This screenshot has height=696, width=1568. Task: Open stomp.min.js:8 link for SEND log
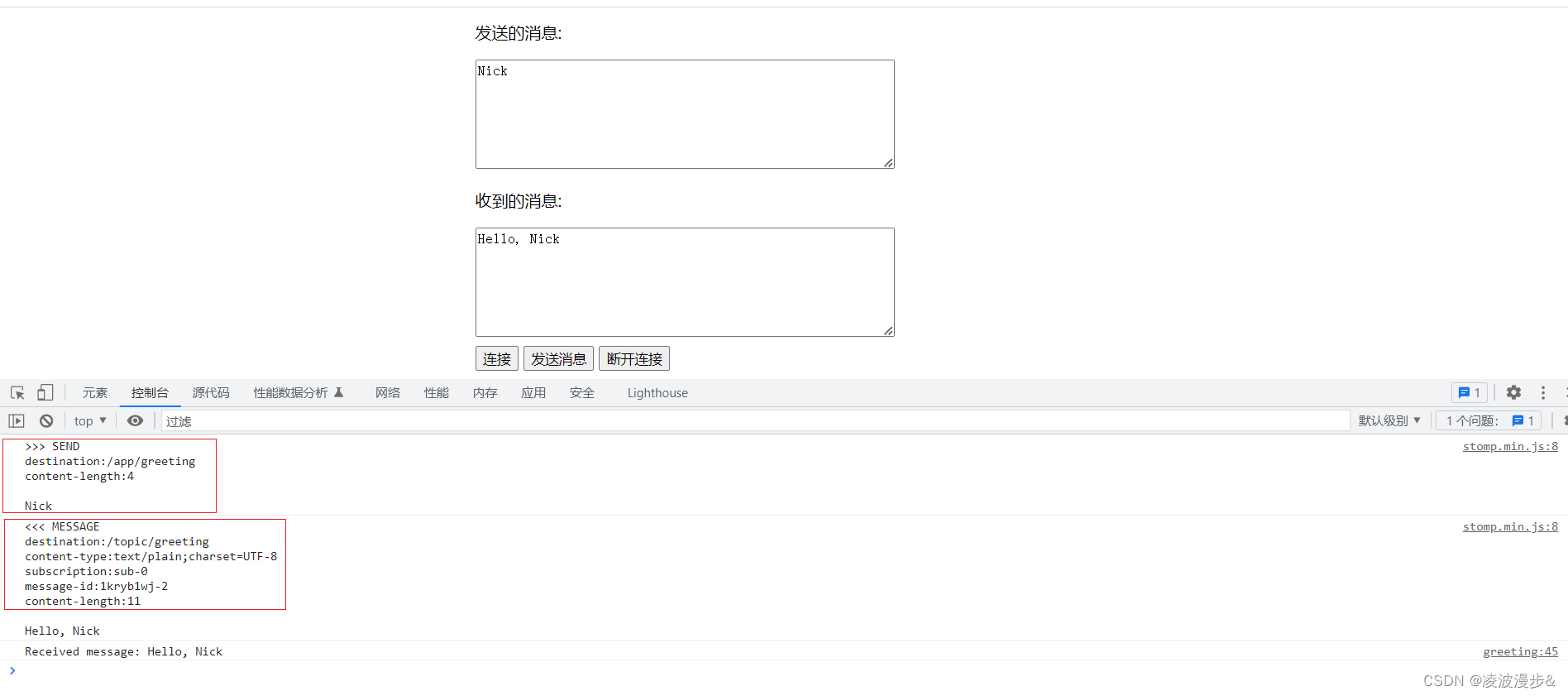point(1510,447)
